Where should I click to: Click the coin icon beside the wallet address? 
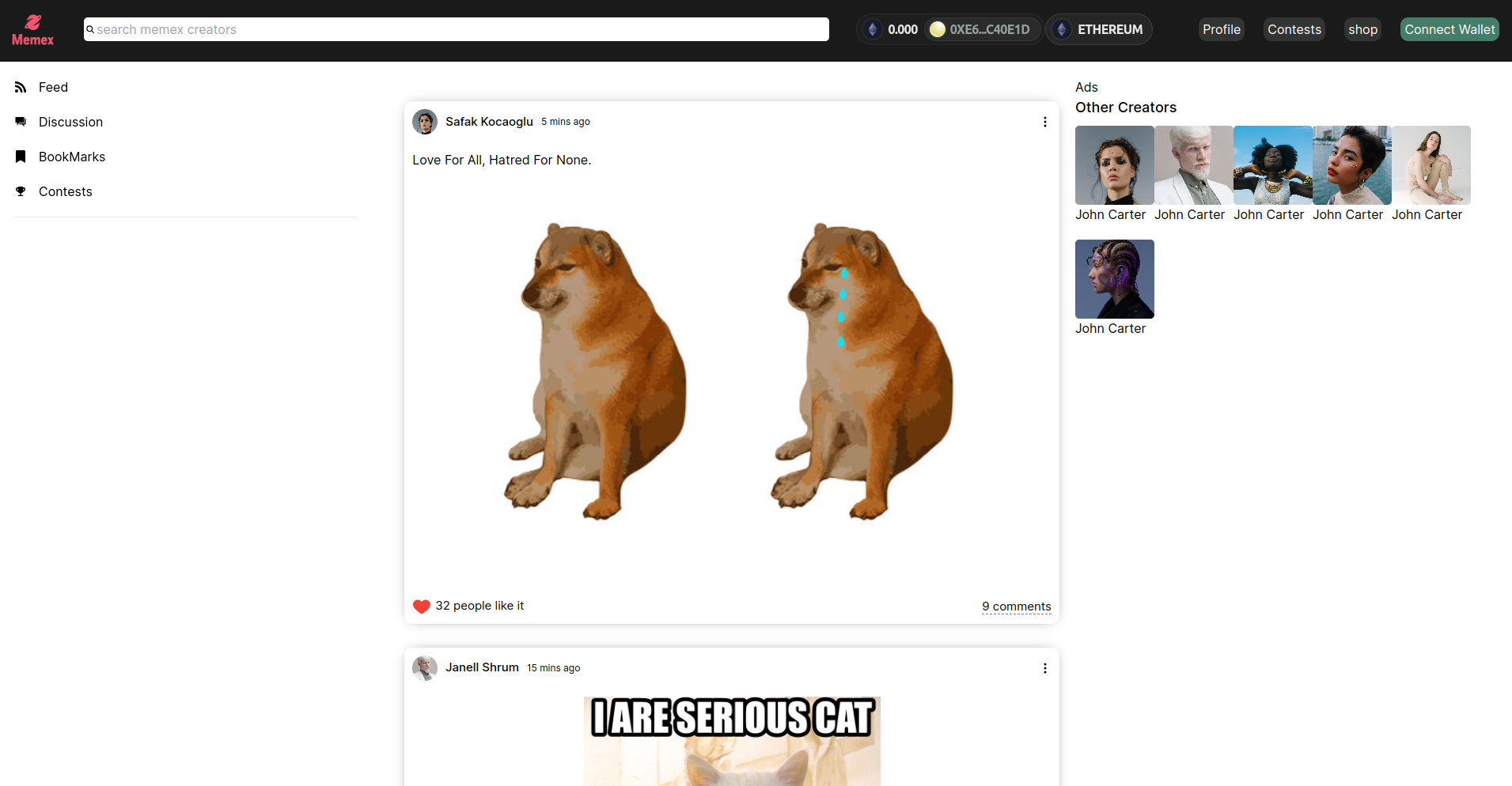pos(937,28)
